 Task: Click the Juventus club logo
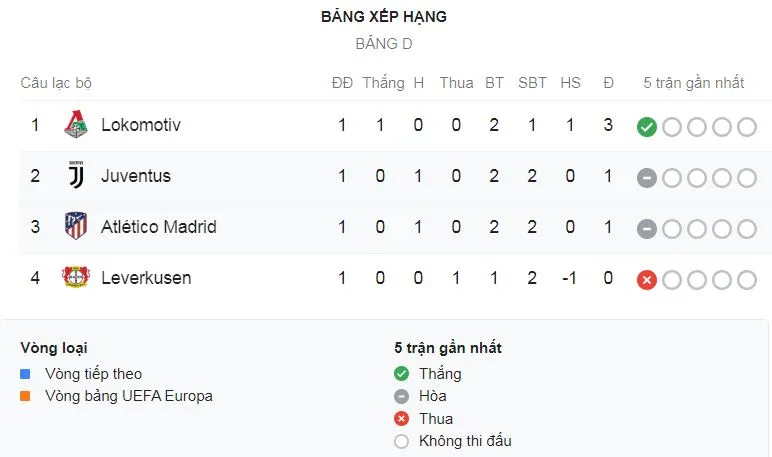tap(76, 176)
